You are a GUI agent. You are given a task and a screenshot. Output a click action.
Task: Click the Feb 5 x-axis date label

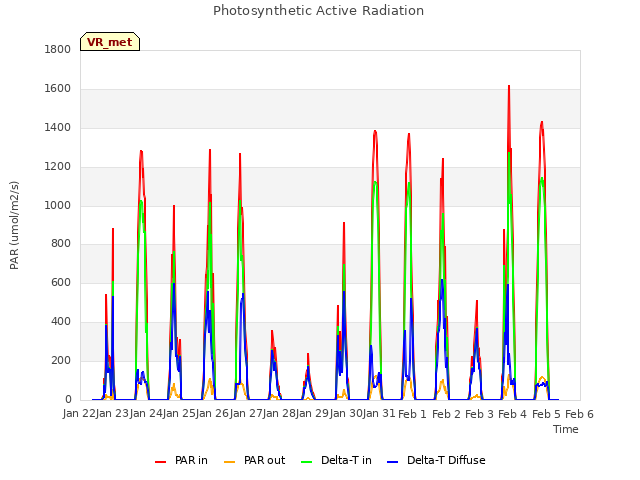[546, 414]
